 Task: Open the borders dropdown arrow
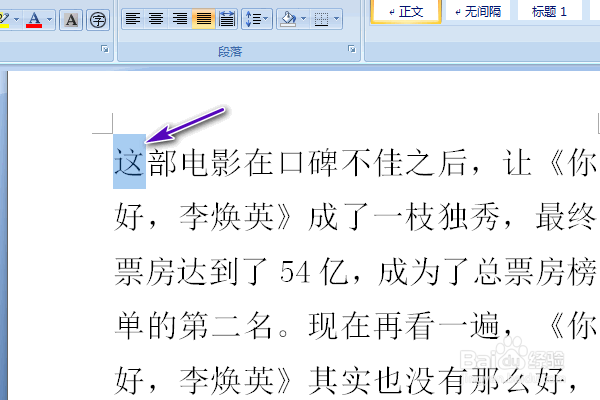(336, 19)
